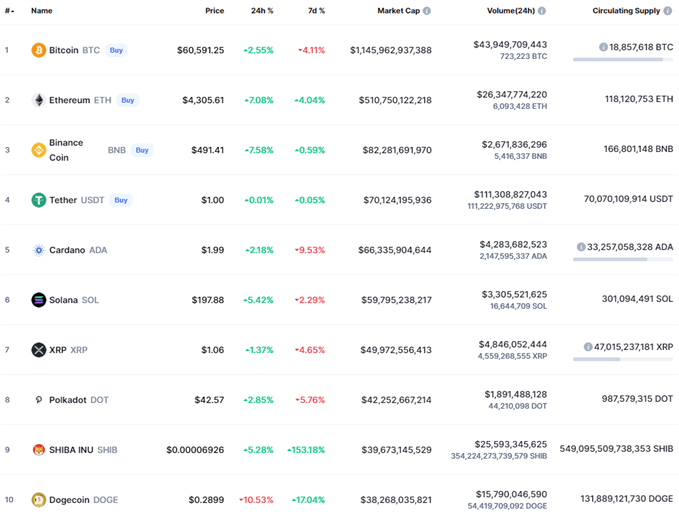679x519 pixels.
Task: Sort by the Name column header
Action: 42,11
